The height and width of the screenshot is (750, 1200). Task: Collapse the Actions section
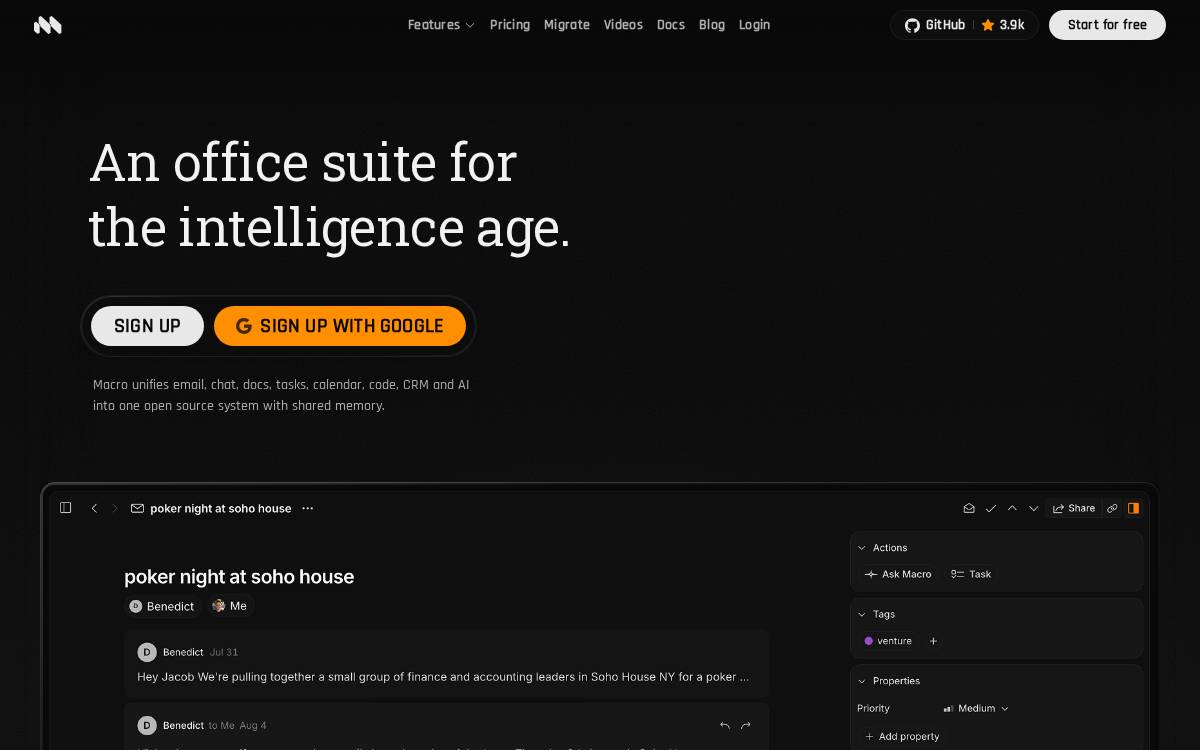coord(883,548)
